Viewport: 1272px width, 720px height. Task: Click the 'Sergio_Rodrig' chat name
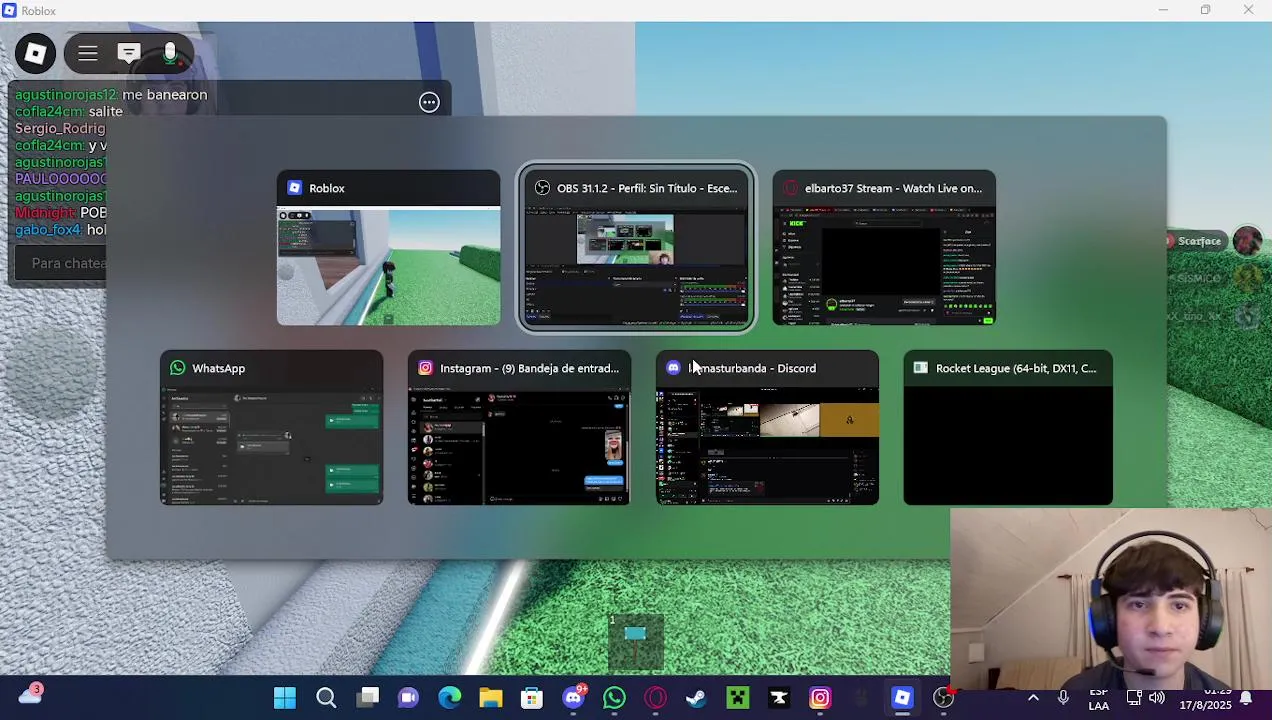coord(60,129)
